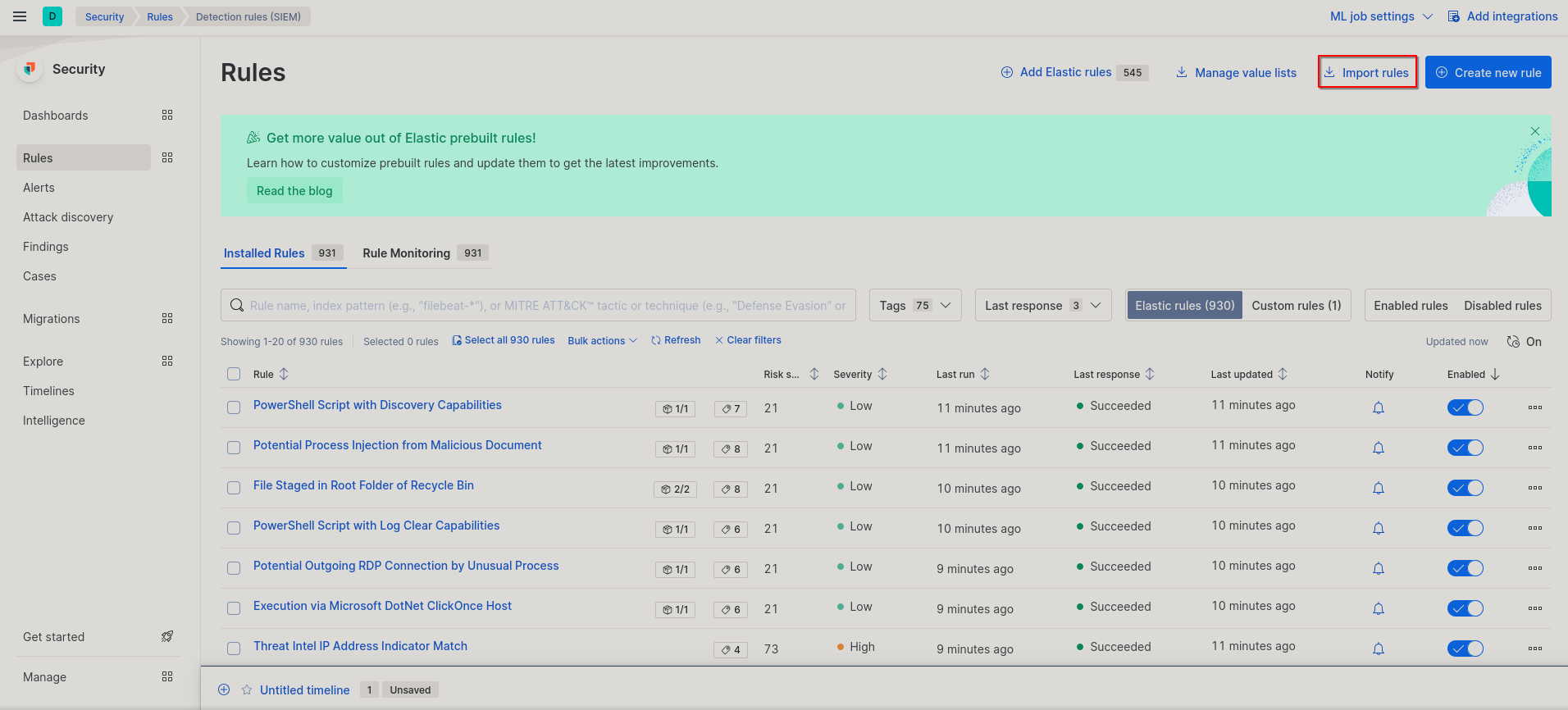The image size is (1568, 710).
Task: Sort rules by Last run column
Action: (963, 374)
